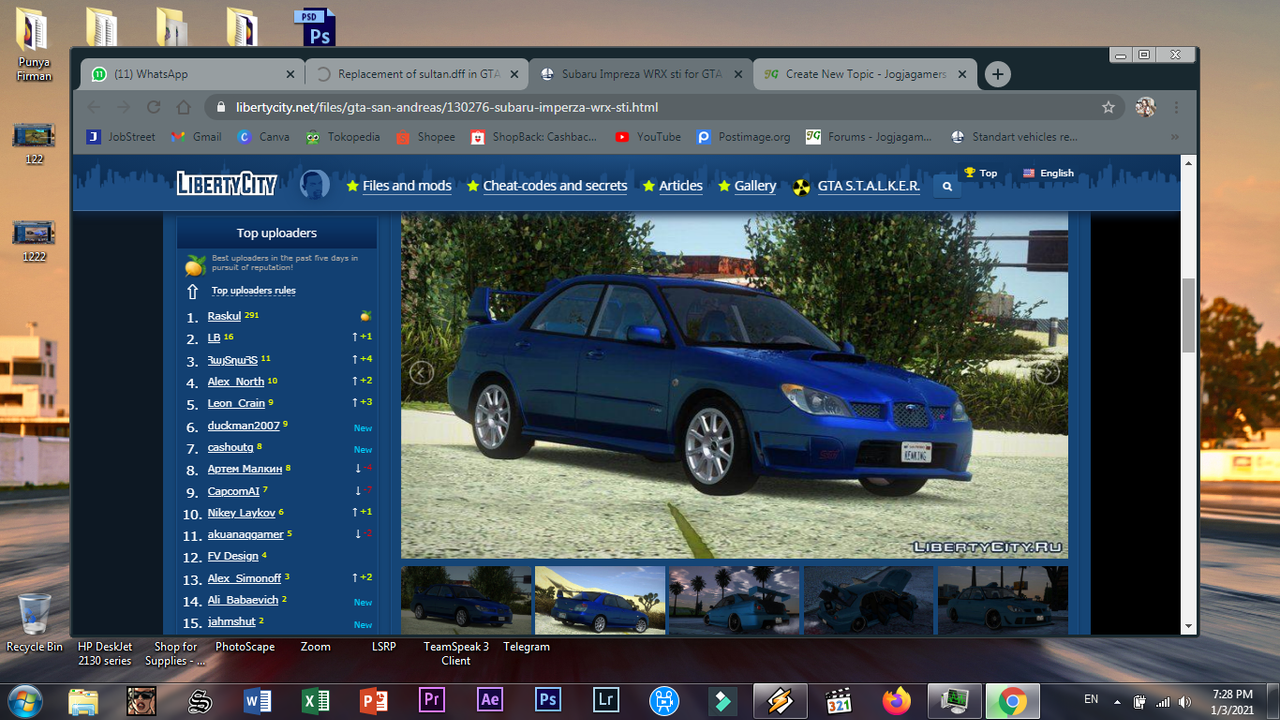Open the Tokopedia bookmark
The width and height of the screenshot is (1280, 720).
coord(342,137)
